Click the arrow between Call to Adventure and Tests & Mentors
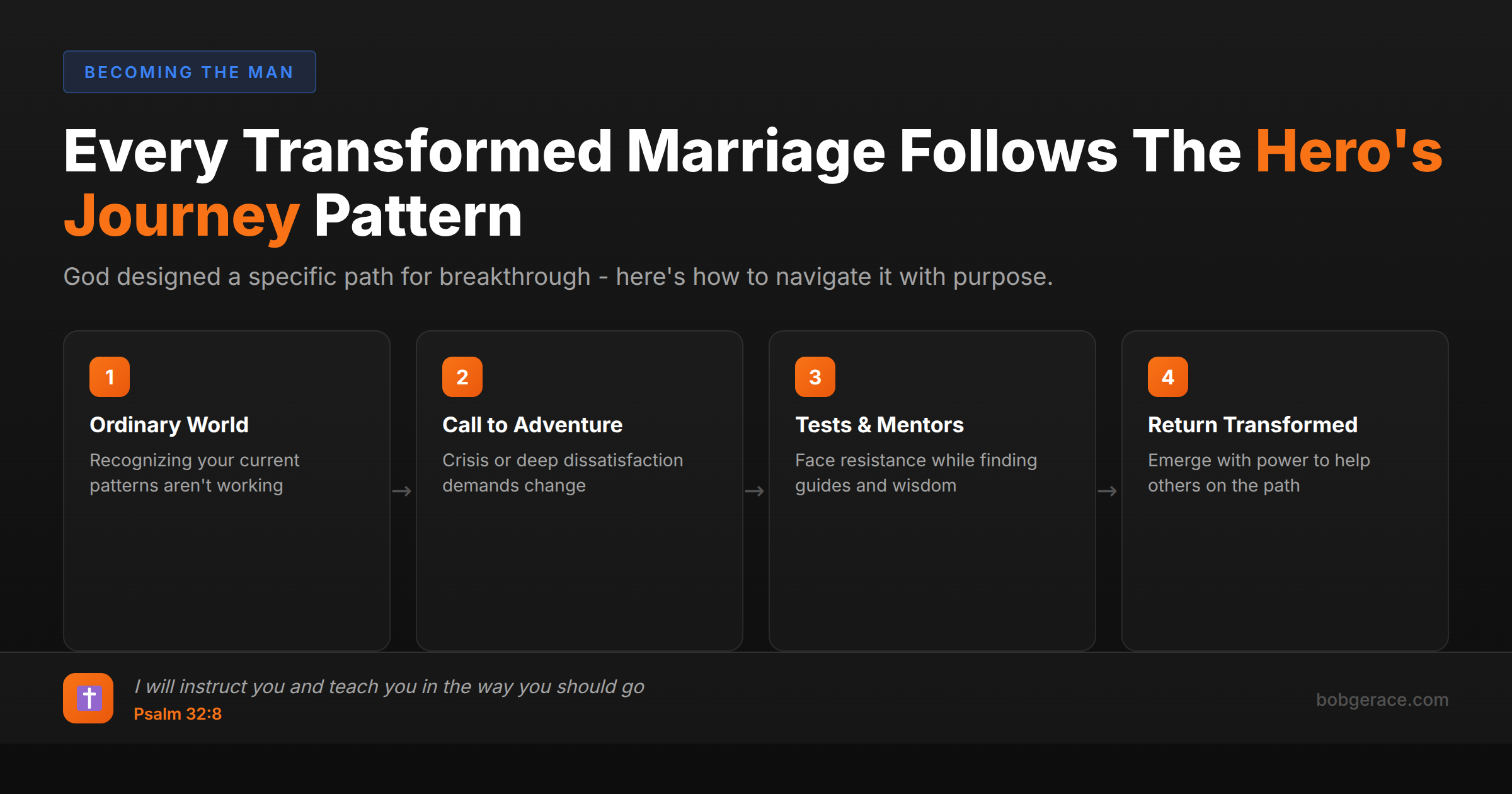This screenshot has height=794, width=1512. [x=755, y=490]
